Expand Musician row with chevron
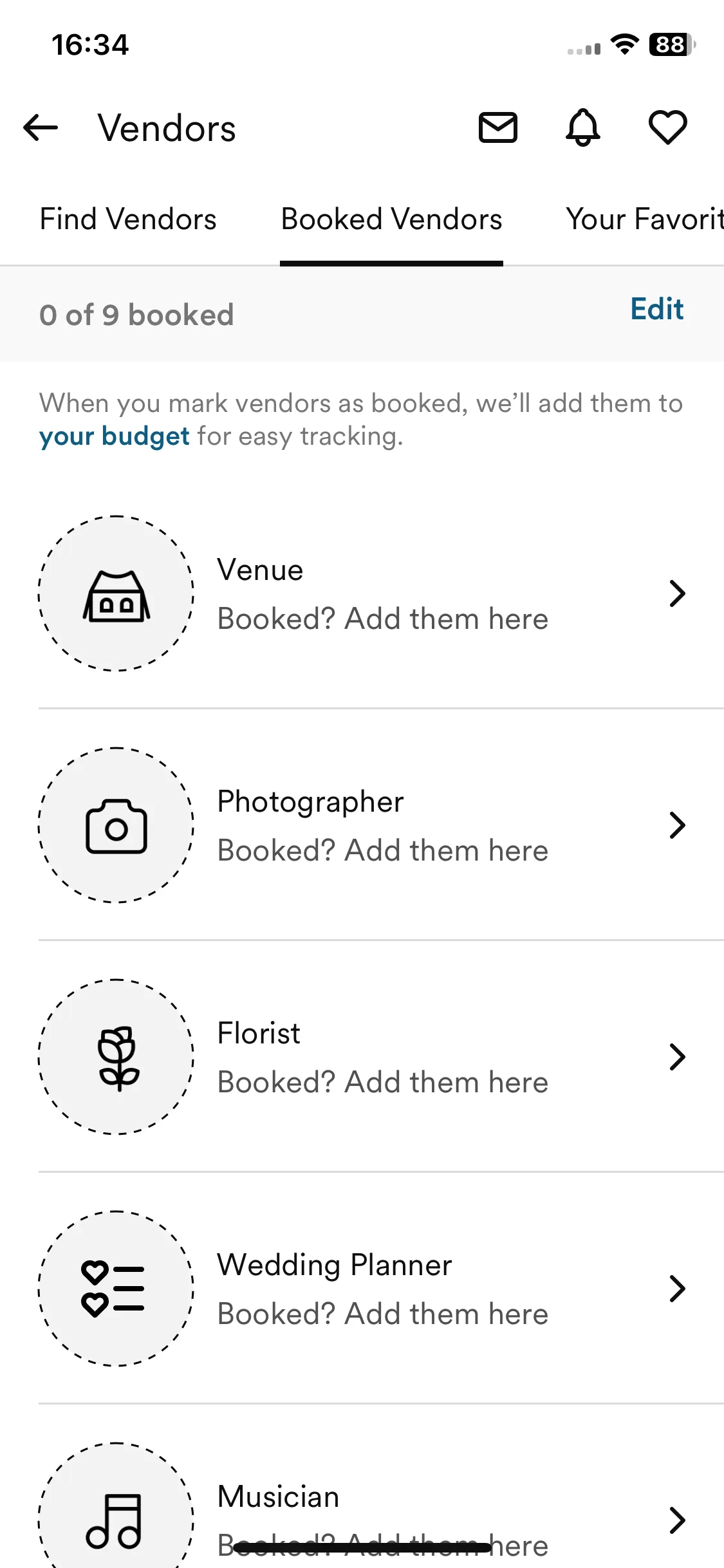 677,1520
